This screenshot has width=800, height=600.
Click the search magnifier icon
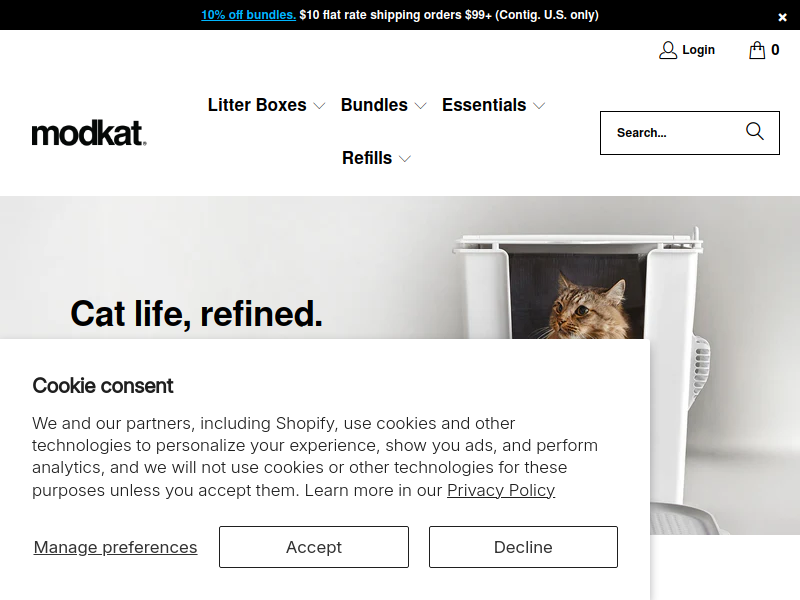(x=755, y=132)
